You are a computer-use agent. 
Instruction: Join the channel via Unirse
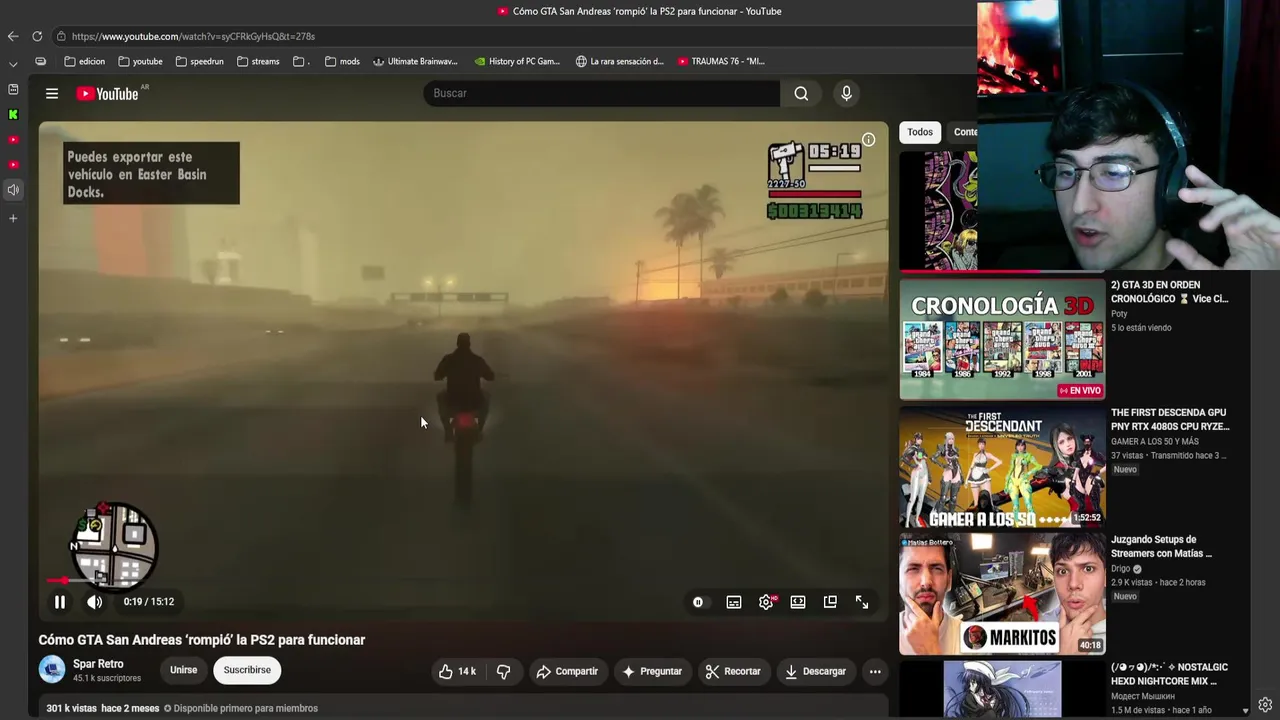(184, 670)
